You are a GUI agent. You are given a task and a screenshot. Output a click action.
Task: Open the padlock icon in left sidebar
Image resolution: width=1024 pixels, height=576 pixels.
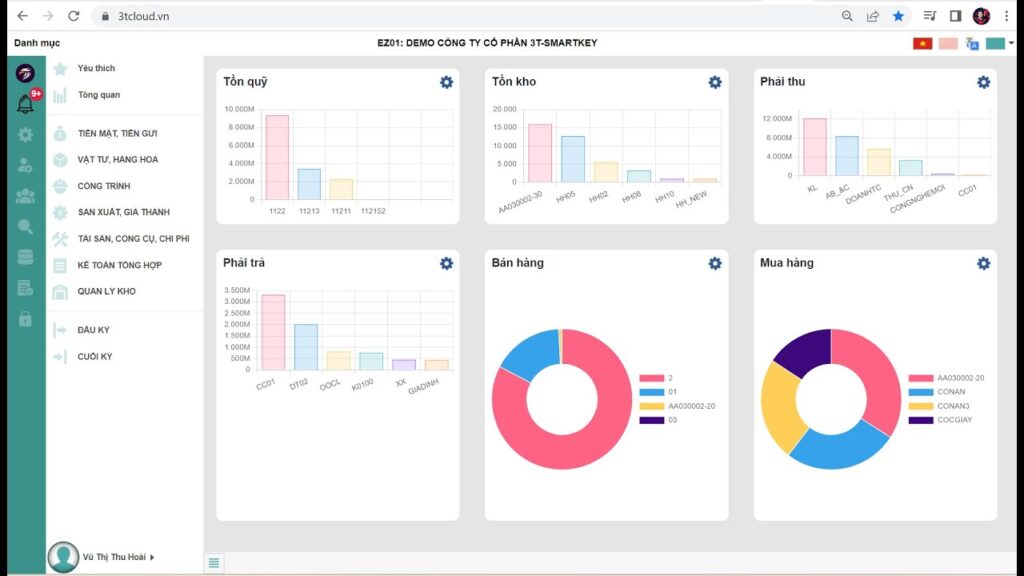click(x=25, y=319)
